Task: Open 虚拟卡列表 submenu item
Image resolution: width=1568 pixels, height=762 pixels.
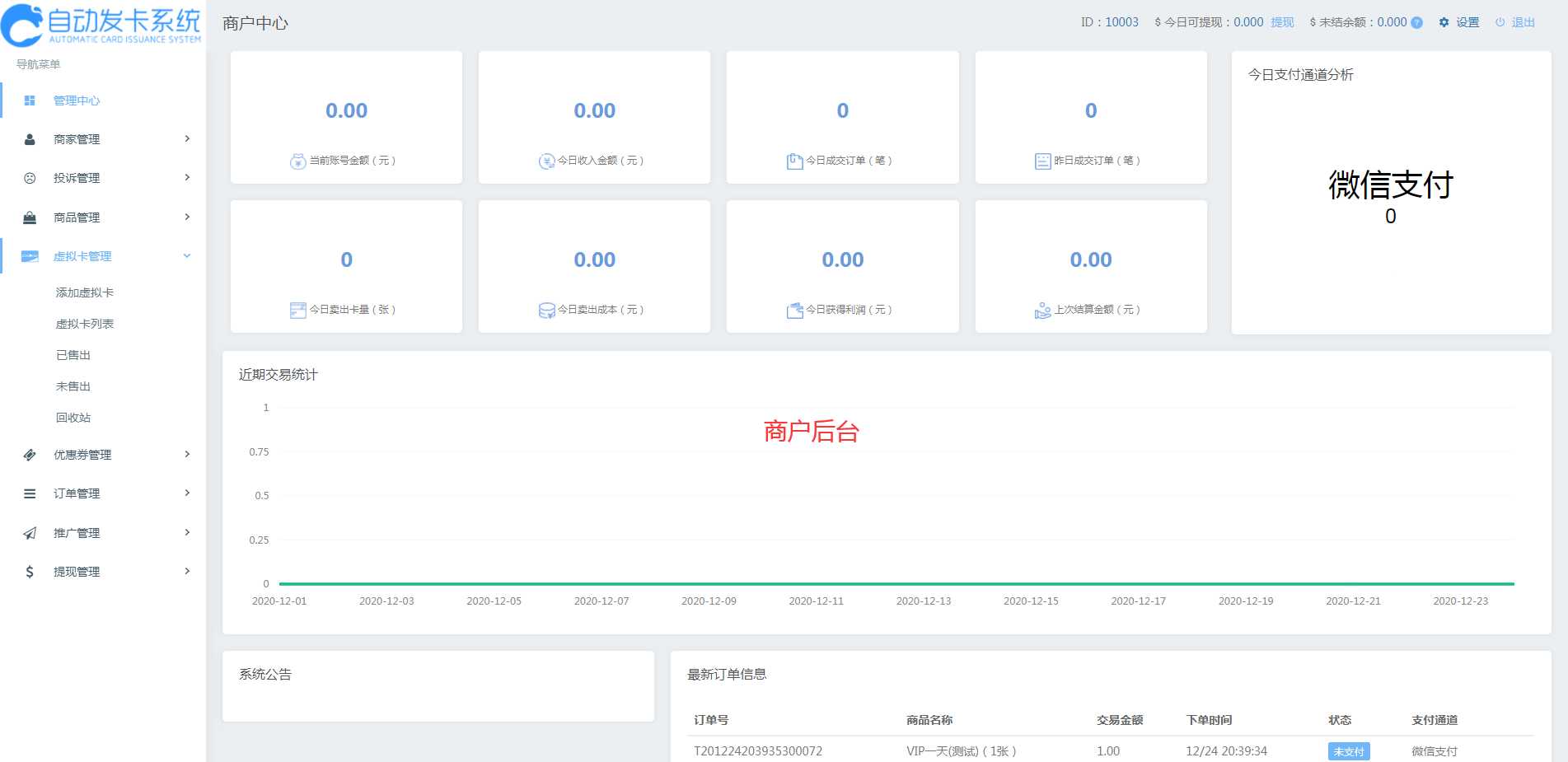Action: pyautogui.click(x=85, y=324)
